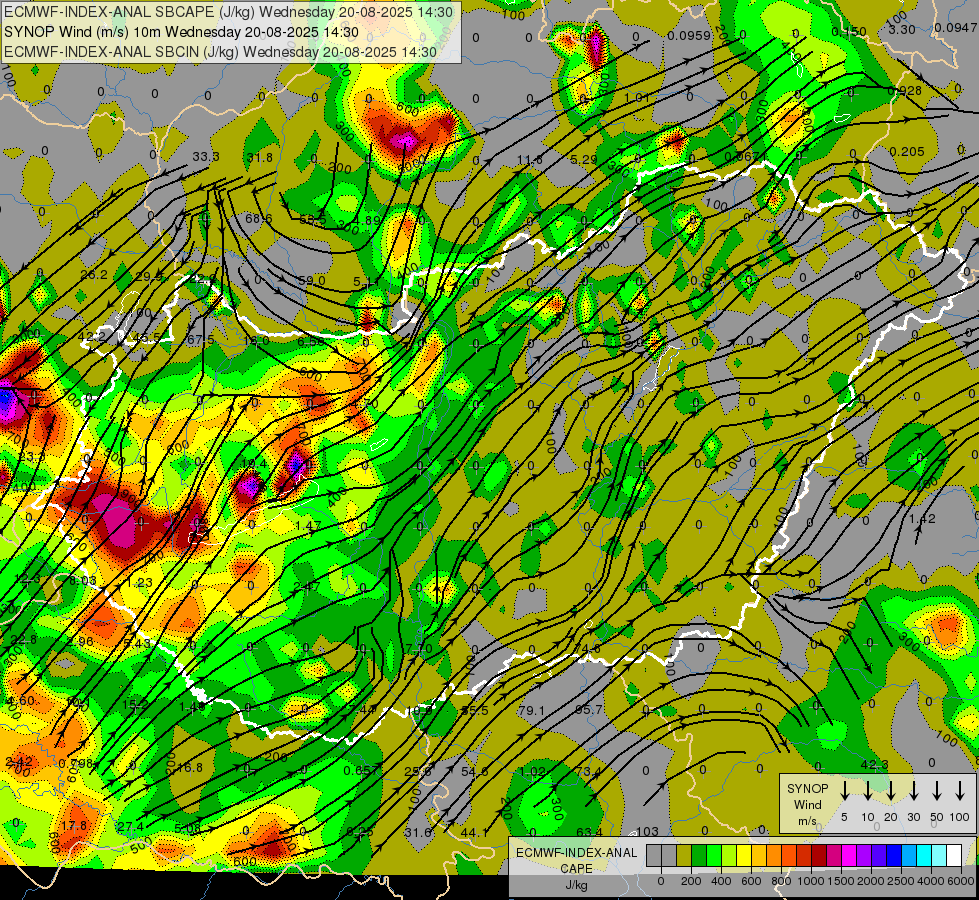Click the 100 m/s arrow in SYNOP Wind legend
The image size is (979, 900).
tap(960, 791)
